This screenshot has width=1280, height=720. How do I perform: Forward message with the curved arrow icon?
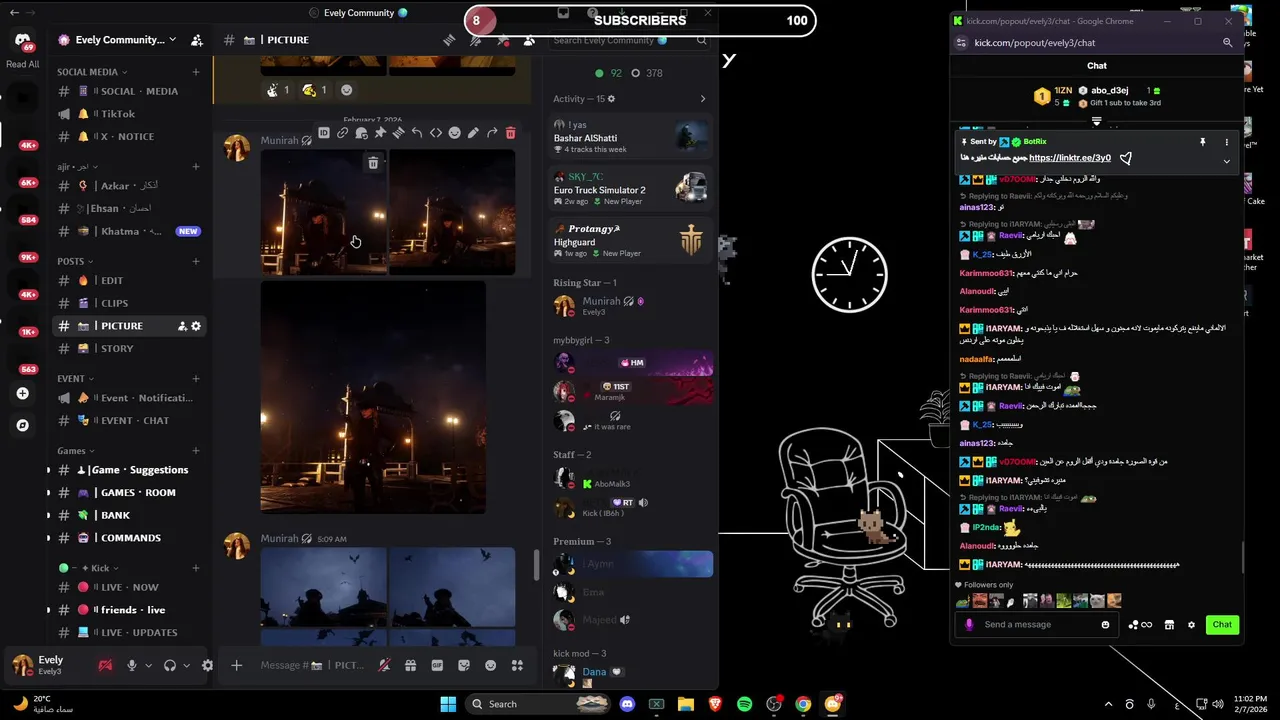click(x=492, y=133)
